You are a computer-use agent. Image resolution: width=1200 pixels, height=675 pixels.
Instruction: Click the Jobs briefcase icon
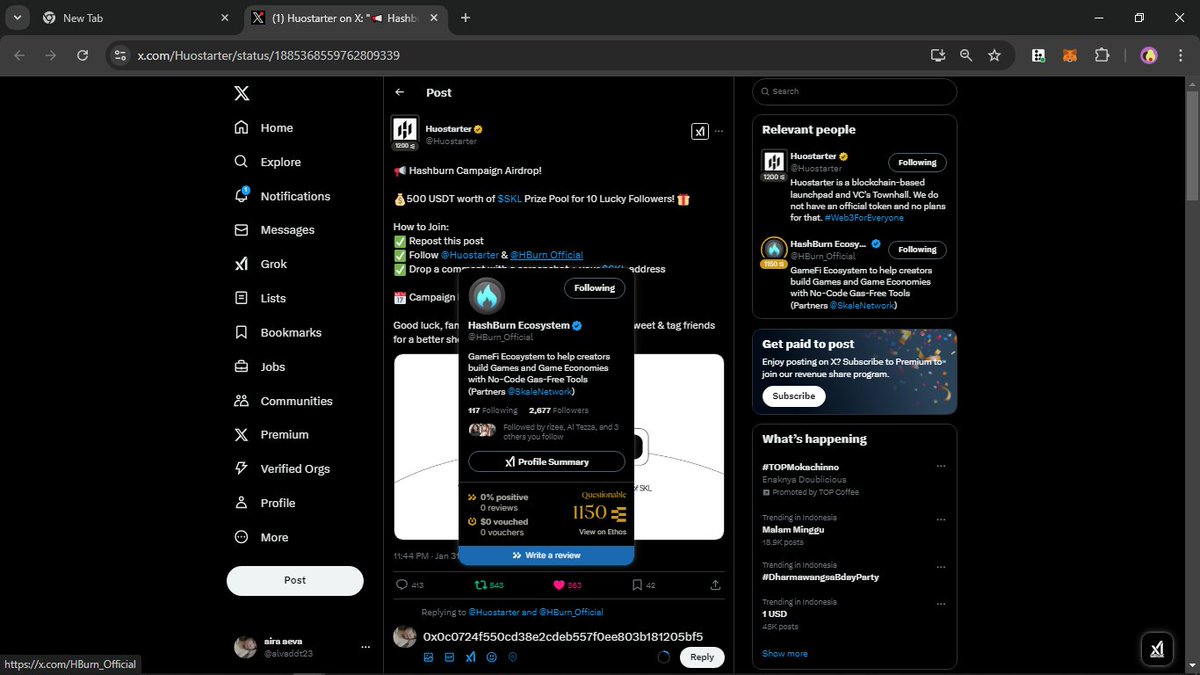coord(241,367)
